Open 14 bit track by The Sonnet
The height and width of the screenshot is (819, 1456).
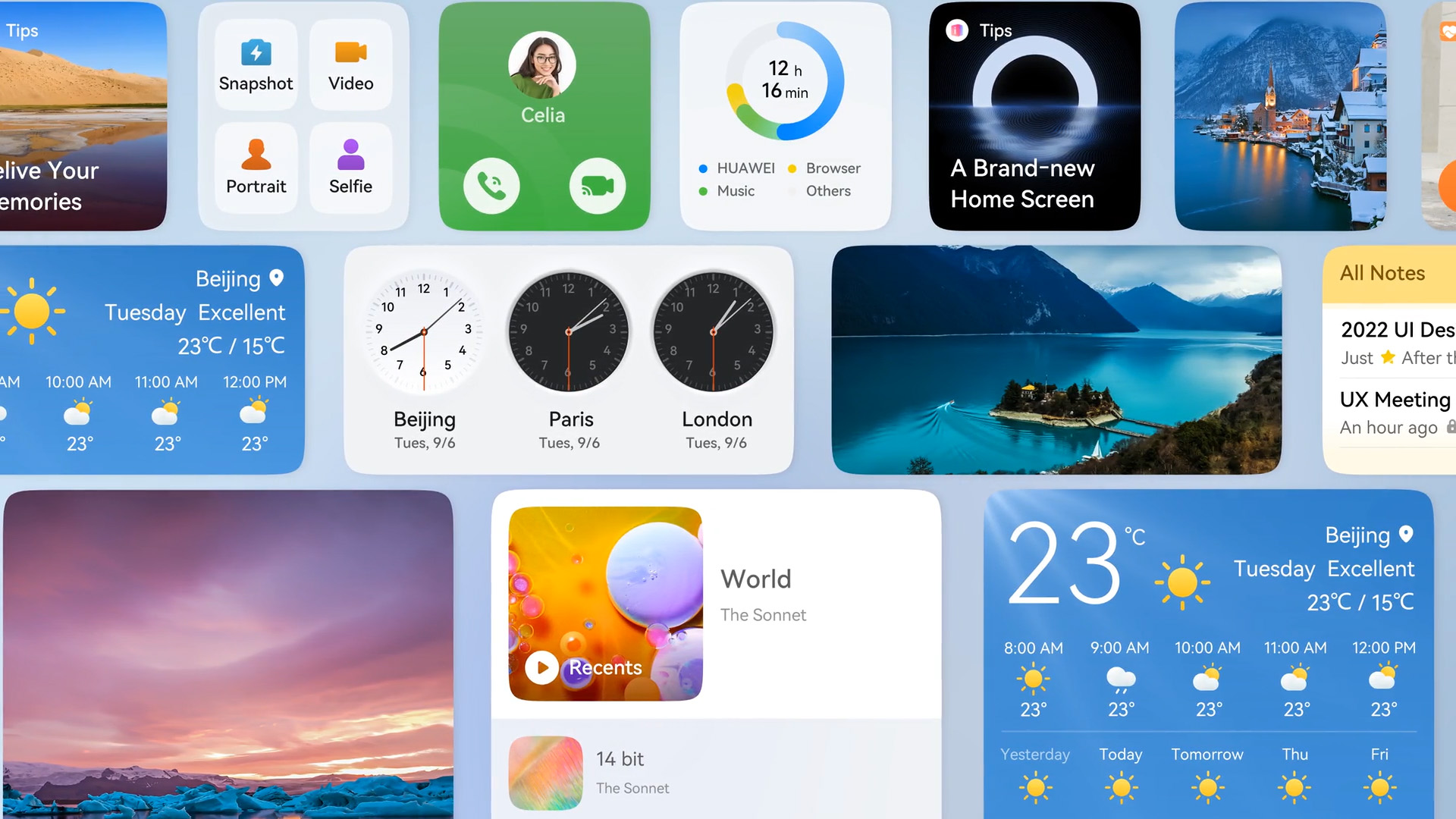point(714,775)
